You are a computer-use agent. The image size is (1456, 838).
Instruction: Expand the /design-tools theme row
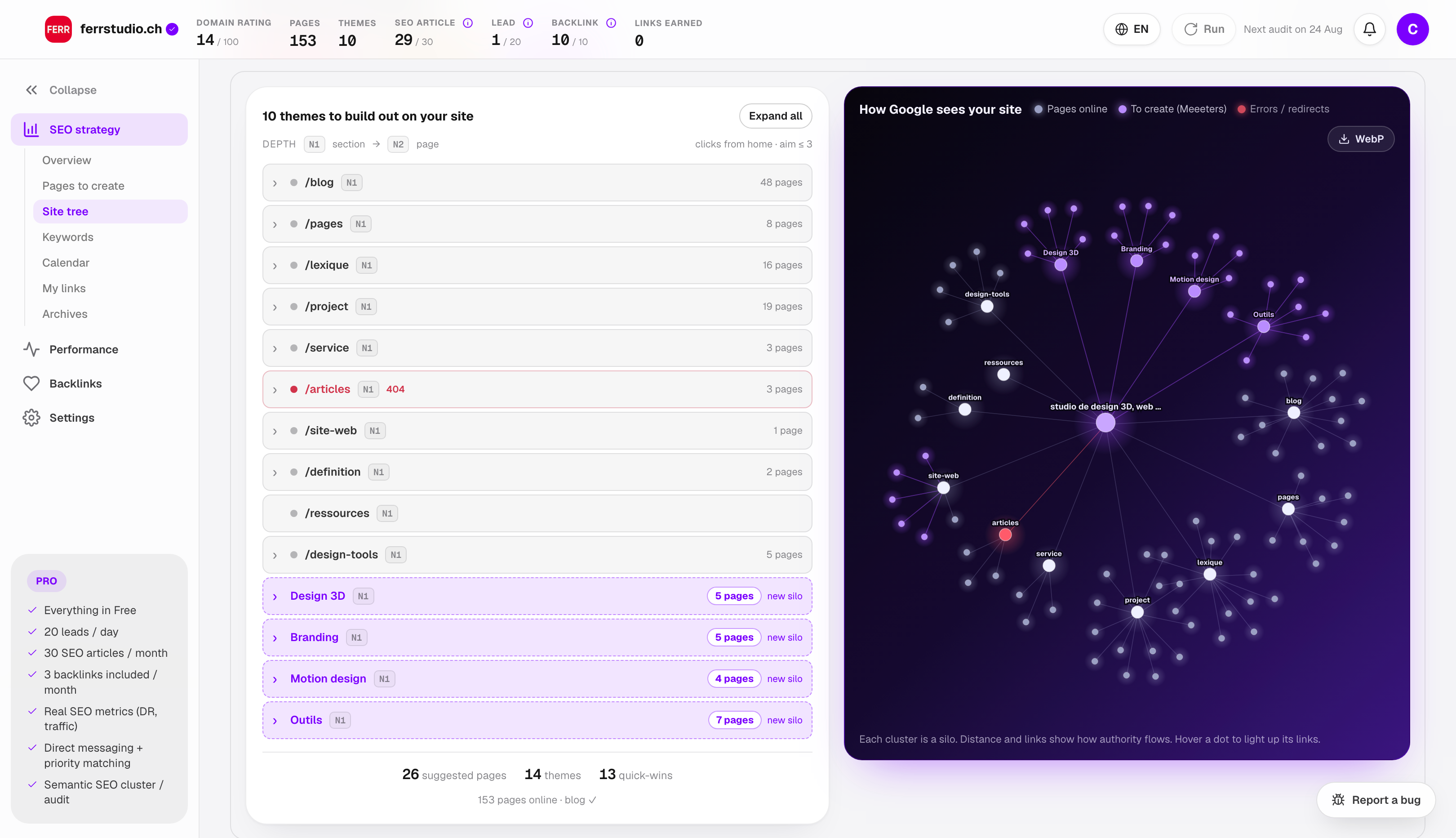[537, 555]
